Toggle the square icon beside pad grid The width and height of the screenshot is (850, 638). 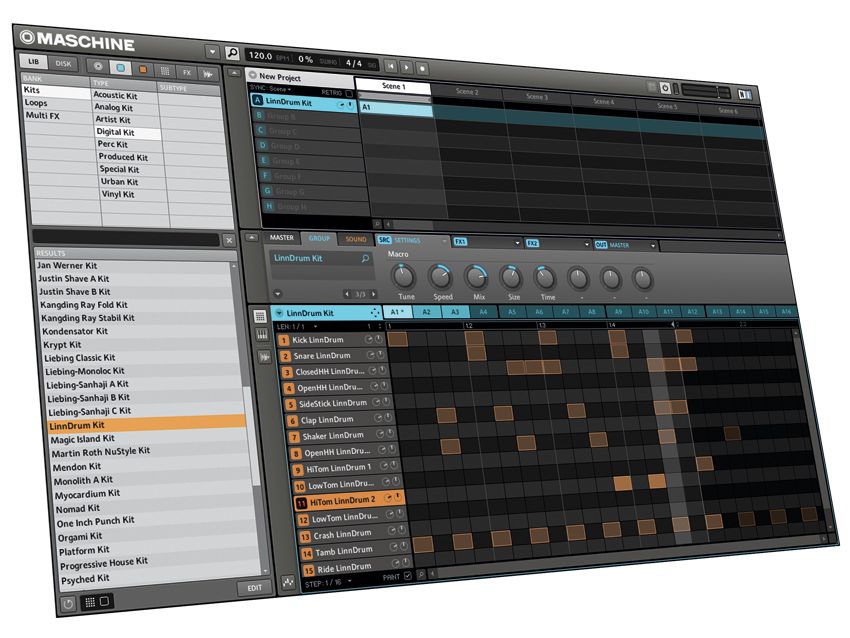click(x=104, y=601)
